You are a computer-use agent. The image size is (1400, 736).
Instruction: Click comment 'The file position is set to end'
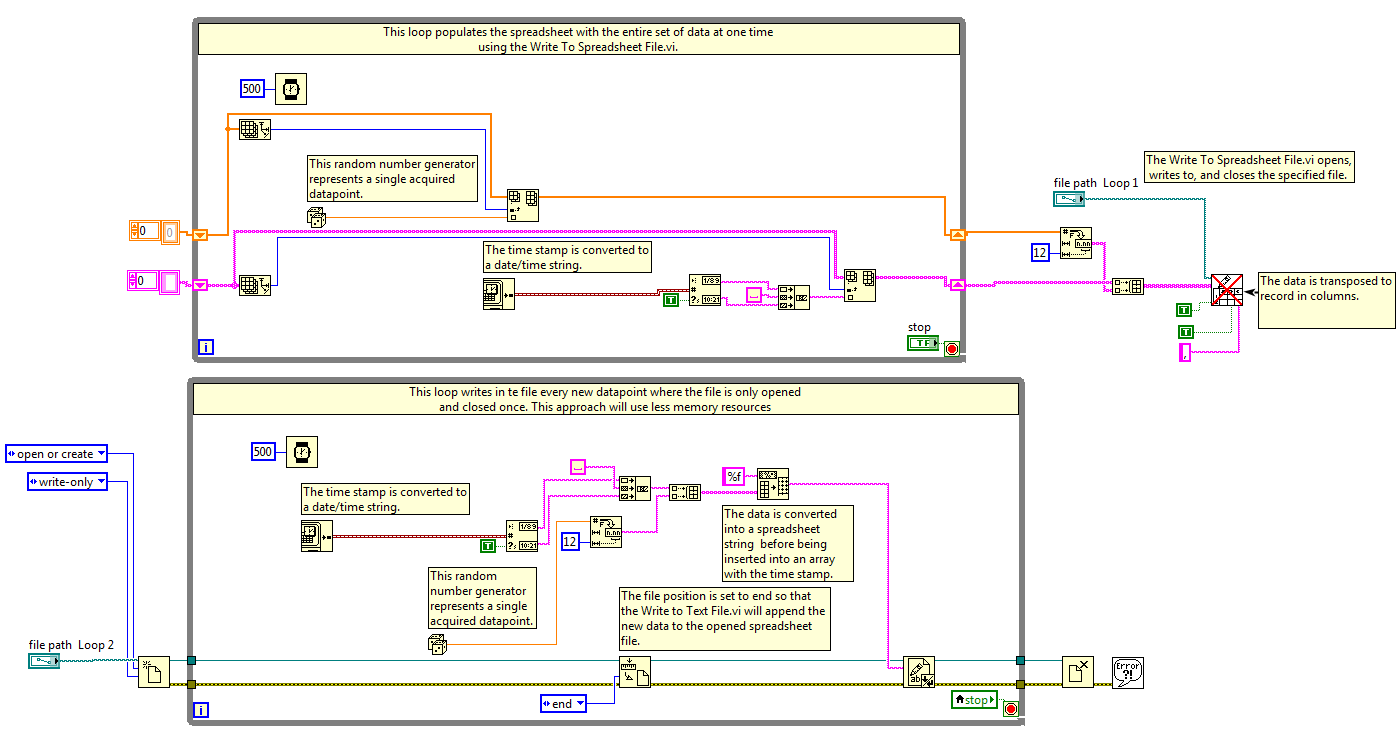pyautogui.click(x=725, y=619)
